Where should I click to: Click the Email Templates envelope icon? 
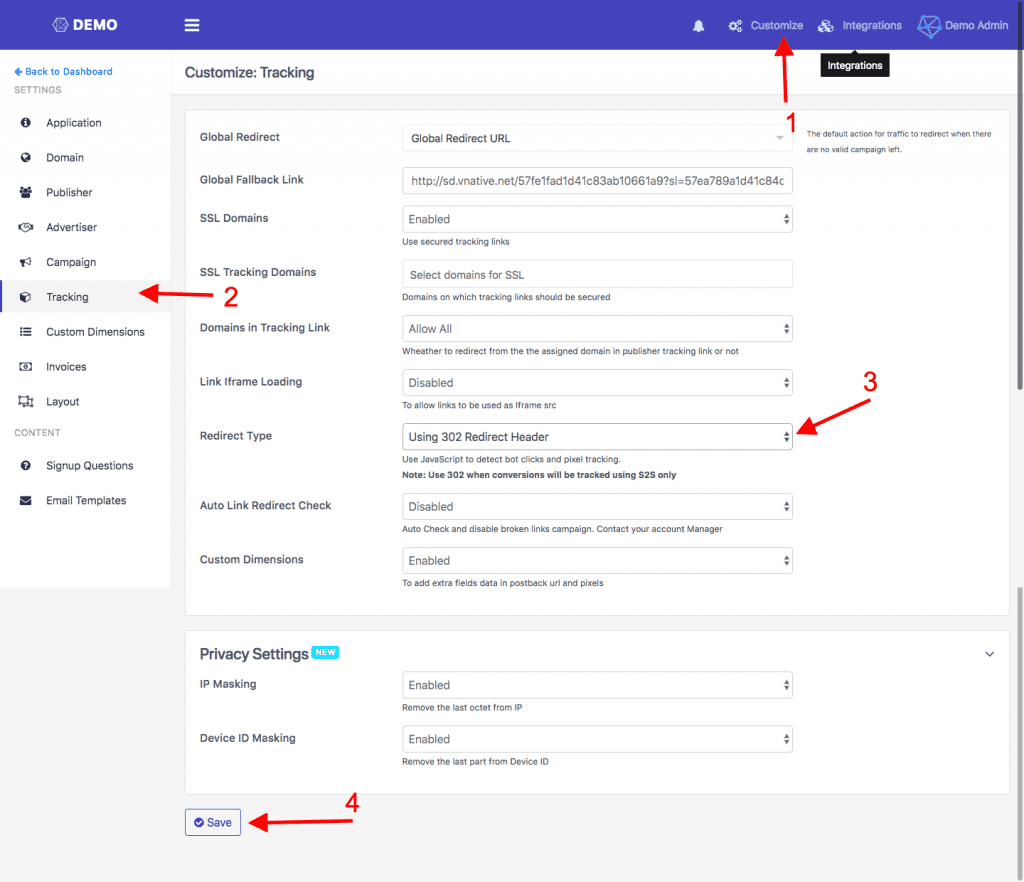pyautogui.click(x=26, y=501)
